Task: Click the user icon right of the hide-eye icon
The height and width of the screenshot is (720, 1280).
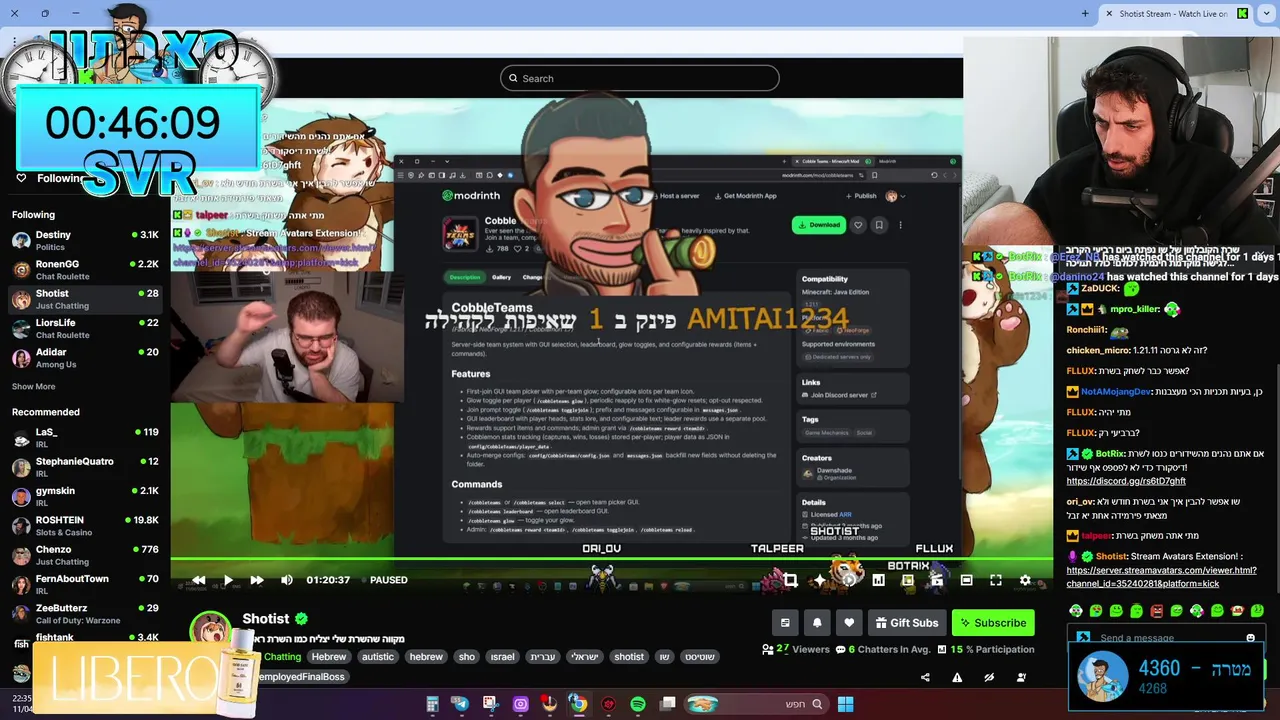Action: (1021, 678)
